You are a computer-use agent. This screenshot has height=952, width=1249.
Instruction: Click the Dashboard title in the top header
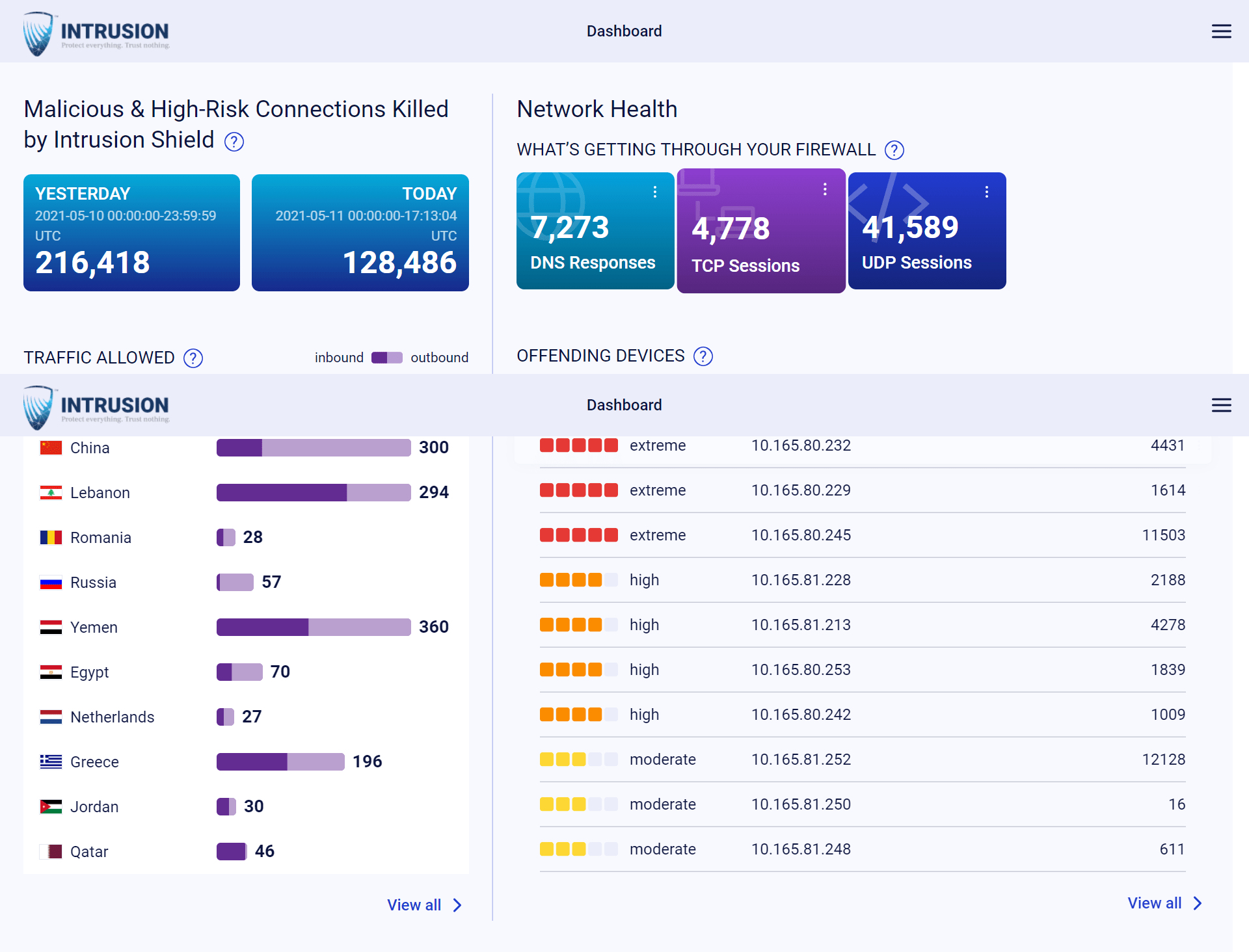624,31
